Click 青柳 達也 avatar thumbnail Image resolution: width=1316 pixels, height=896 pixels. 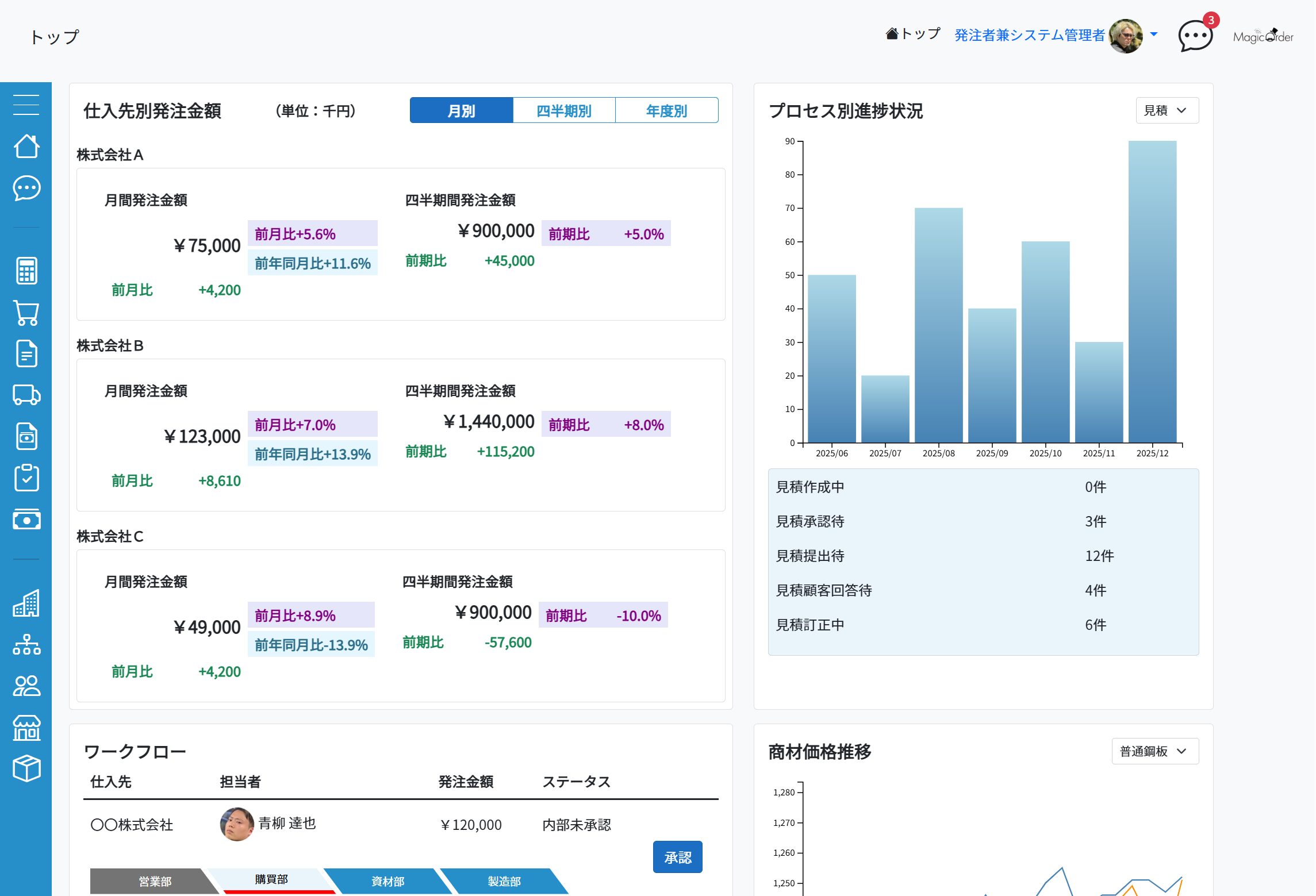(237, 824)
